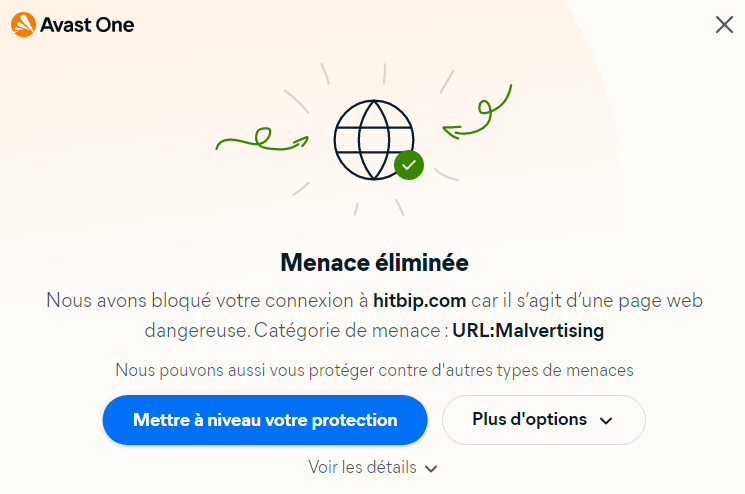Expand Voir les détails section
Image resolution: width=745 pixels, height=494 pixels.
click(x=372, y=467)
